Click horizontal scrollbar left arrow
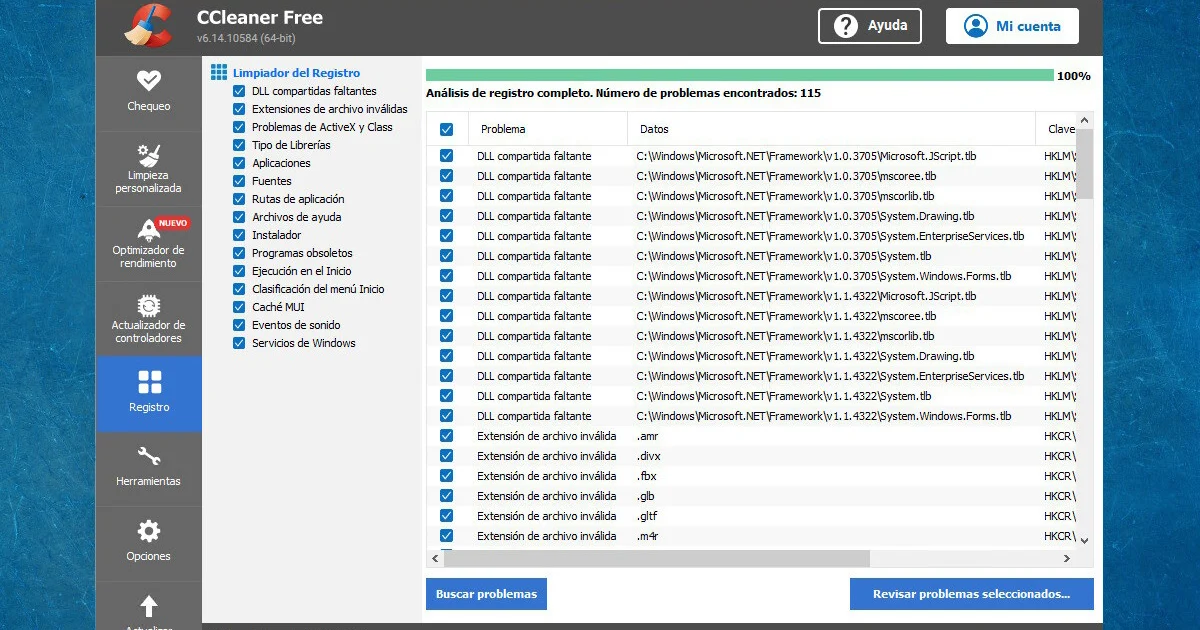This screenshot has width=1200, height=630. click(435, 558)
